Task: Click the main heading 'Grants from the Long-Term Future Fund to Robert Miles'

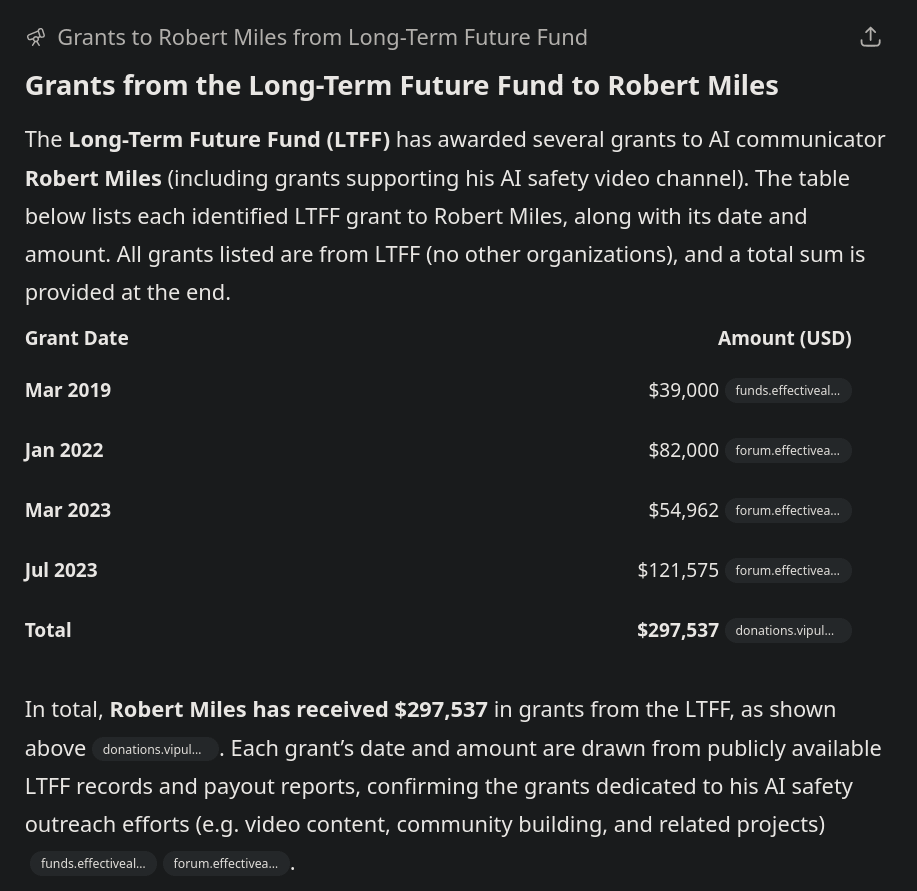Action: [401, 85]
